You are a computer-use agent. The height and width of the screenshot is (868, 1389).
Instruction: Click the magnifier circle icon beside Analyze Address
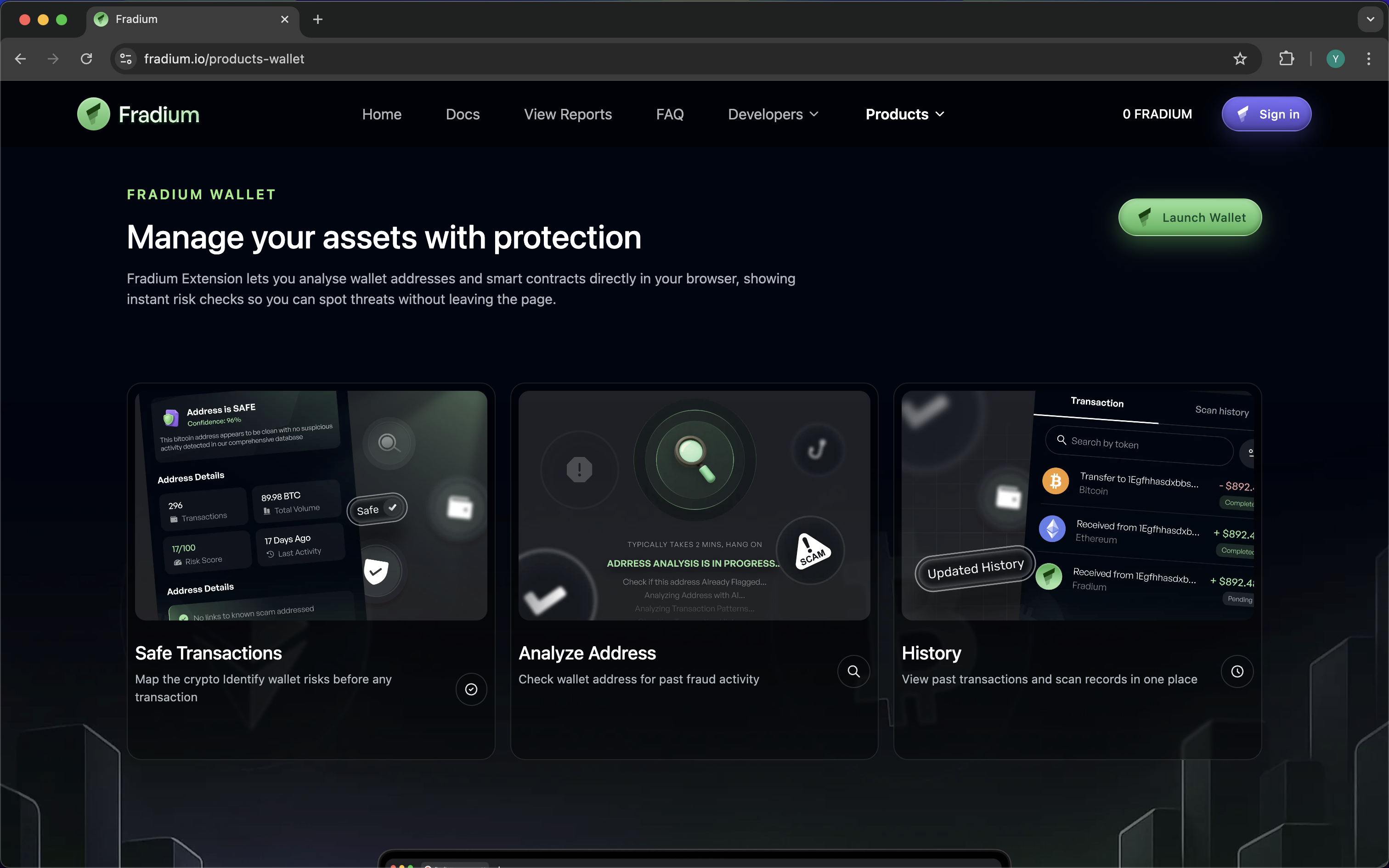[853, 671]
